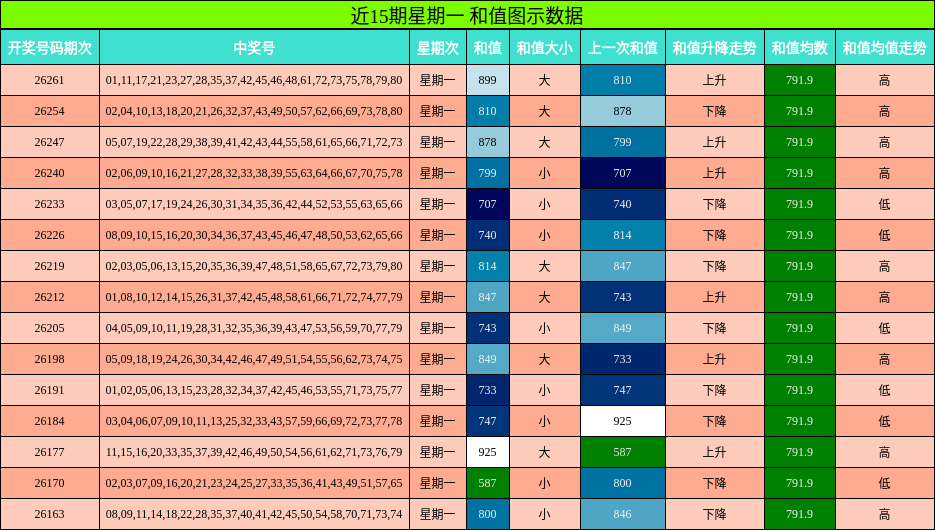Click the 和值均值走势 column header
Viewport: 935px width, 530px height.
[x=885, y=48]
